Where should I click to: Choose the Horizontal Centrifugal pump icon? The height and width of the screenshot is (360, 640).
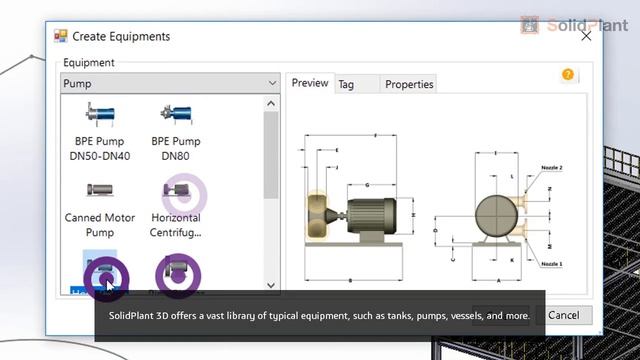tap(176, 190)
